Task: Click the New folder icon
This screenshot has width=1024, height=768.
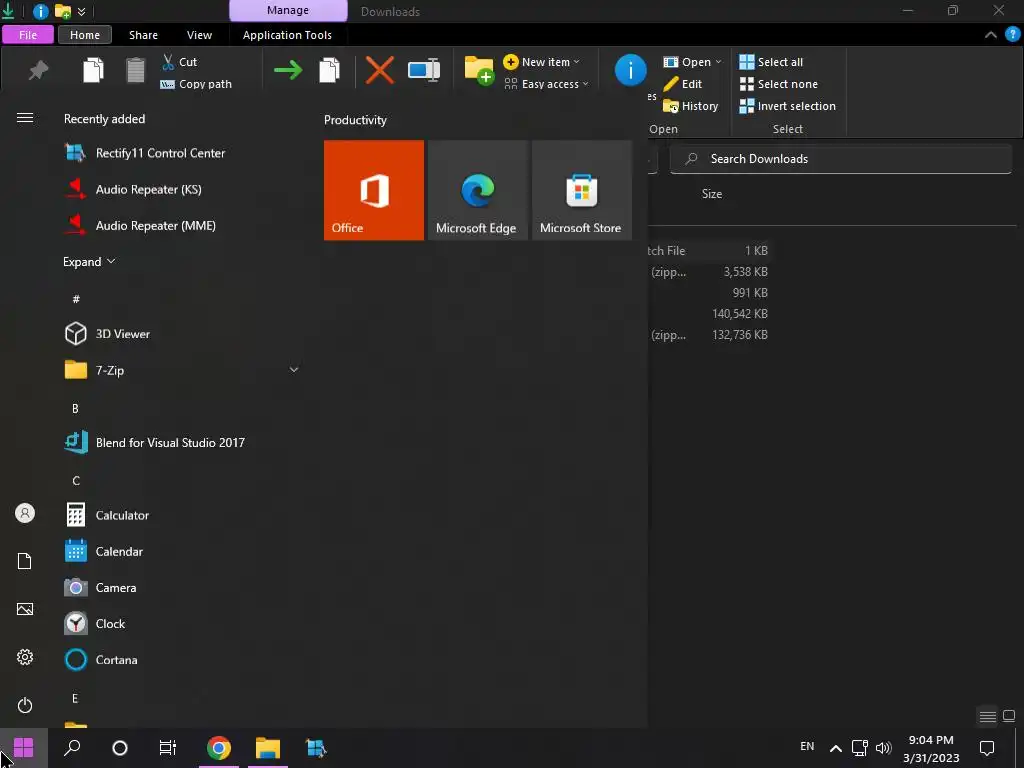Action: click(x=479, y=70)
